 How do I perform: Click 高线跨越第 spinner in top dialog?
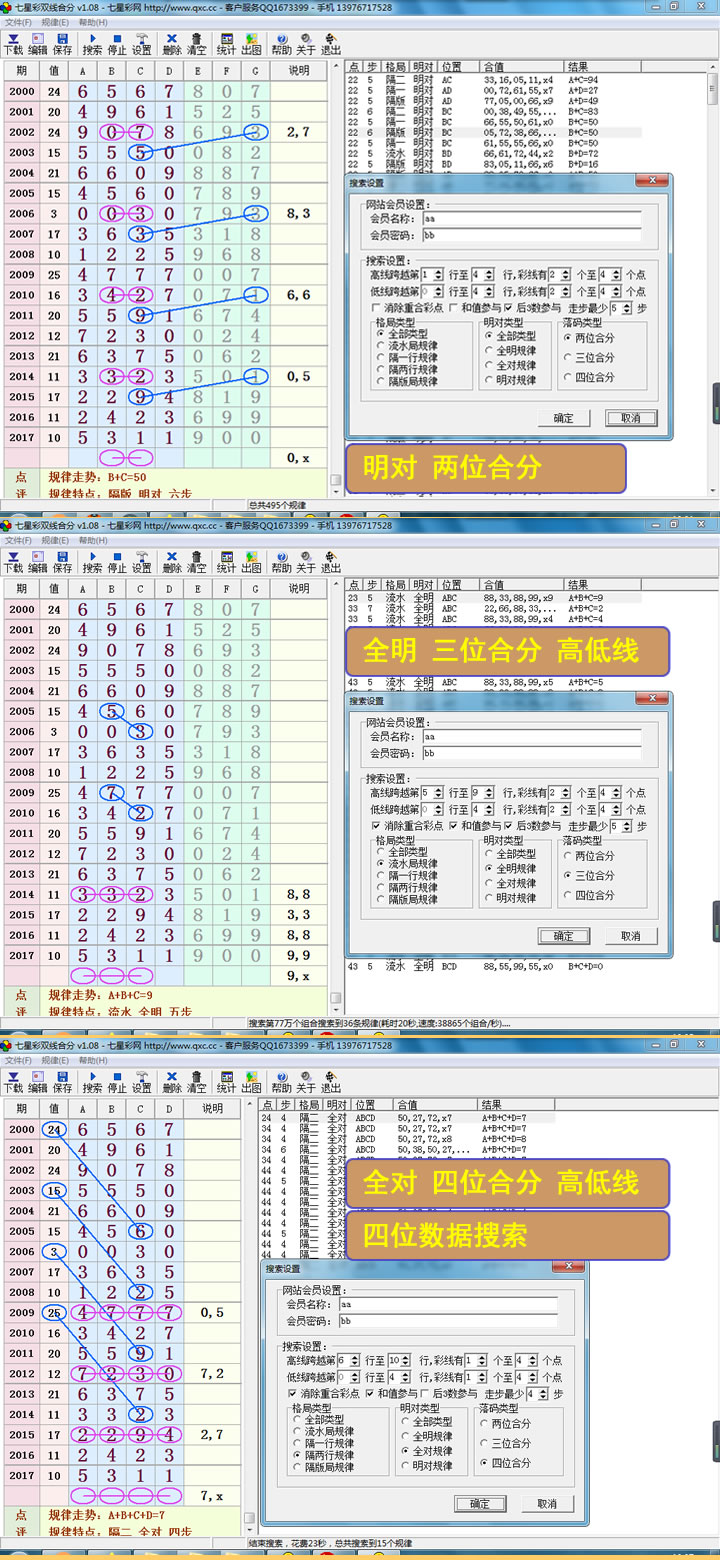coord(432,274)
